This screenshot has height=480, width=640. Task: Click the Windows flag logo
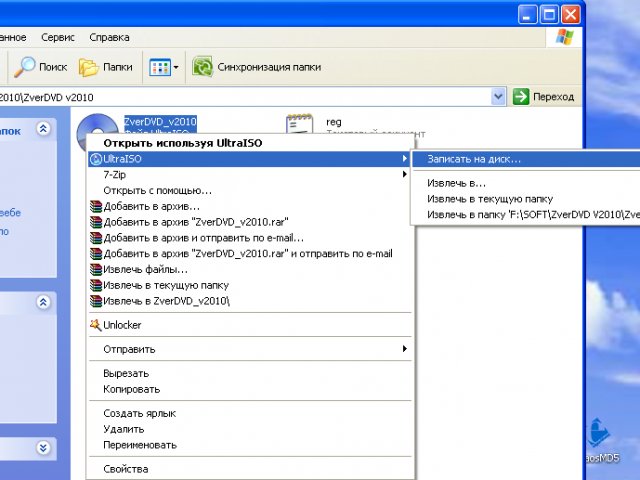[564, 37]
